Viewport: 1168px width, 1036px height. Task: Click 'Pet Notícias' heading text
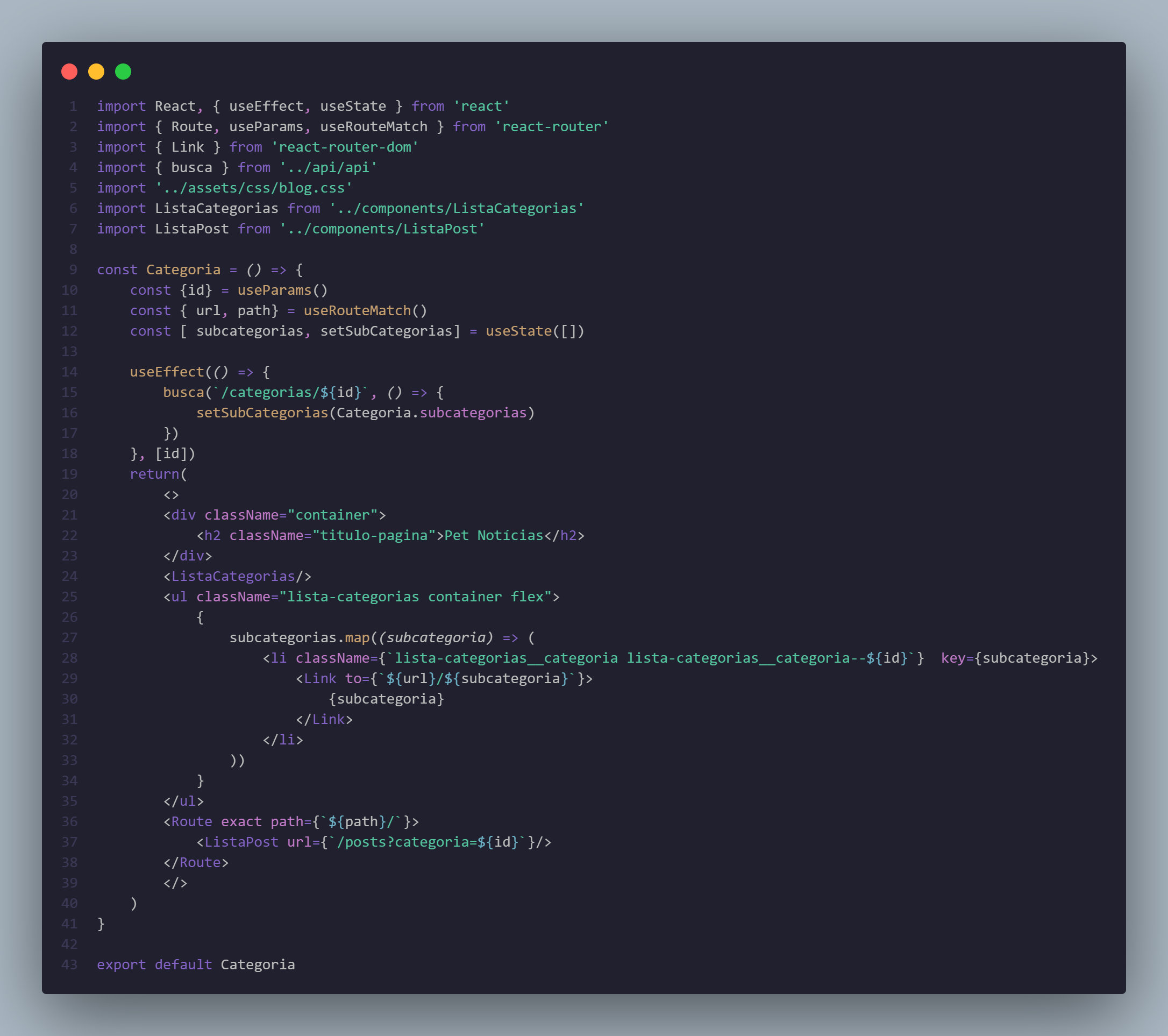494,535
